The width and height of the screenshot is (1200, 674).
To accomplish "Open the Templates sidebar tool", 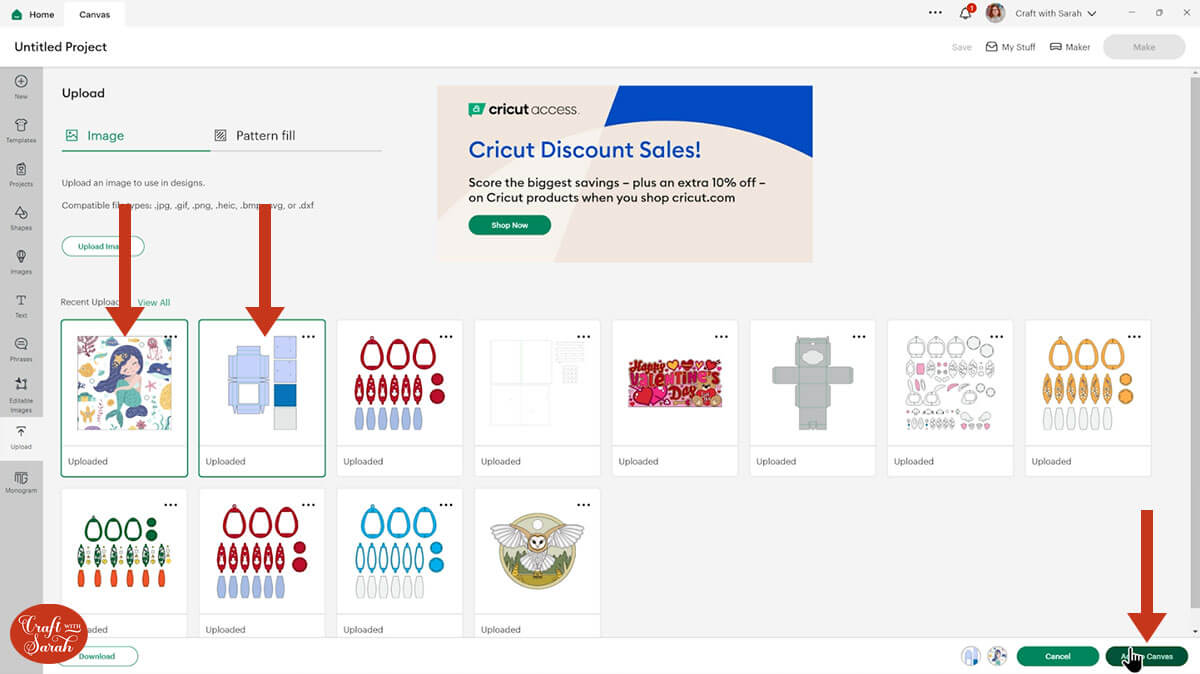I will (21, 130).
